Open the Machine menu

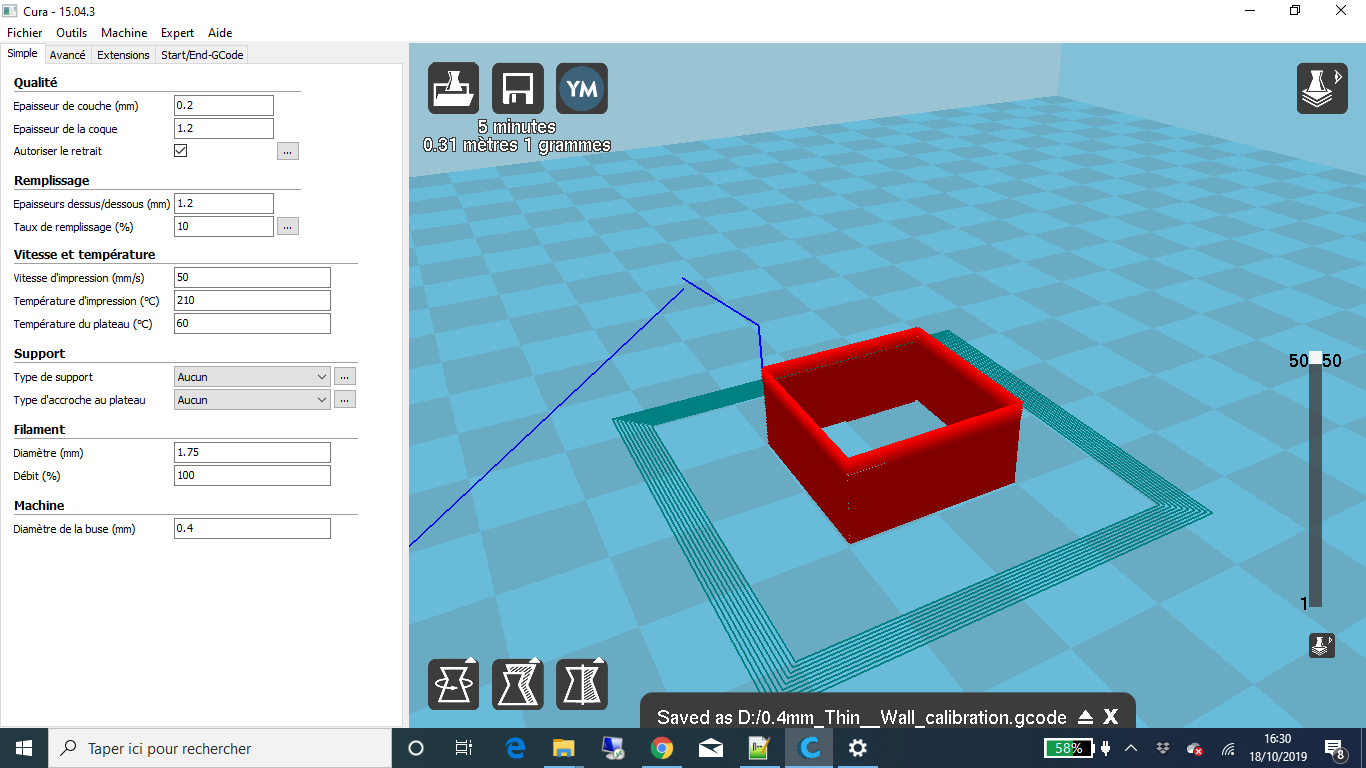124,33
